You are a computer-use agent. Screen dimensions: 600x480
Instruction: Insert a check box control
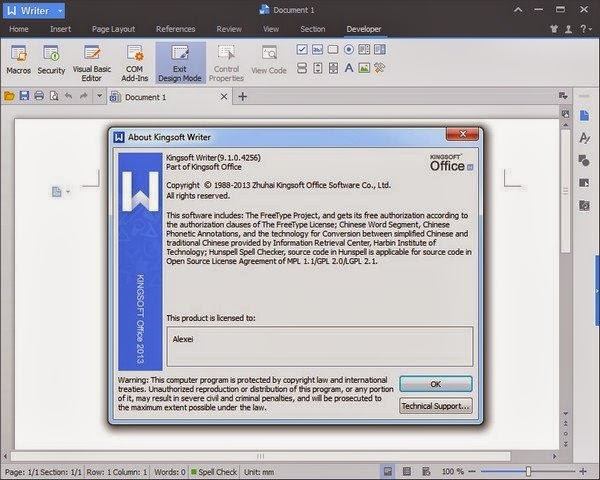tap(302, 49)
